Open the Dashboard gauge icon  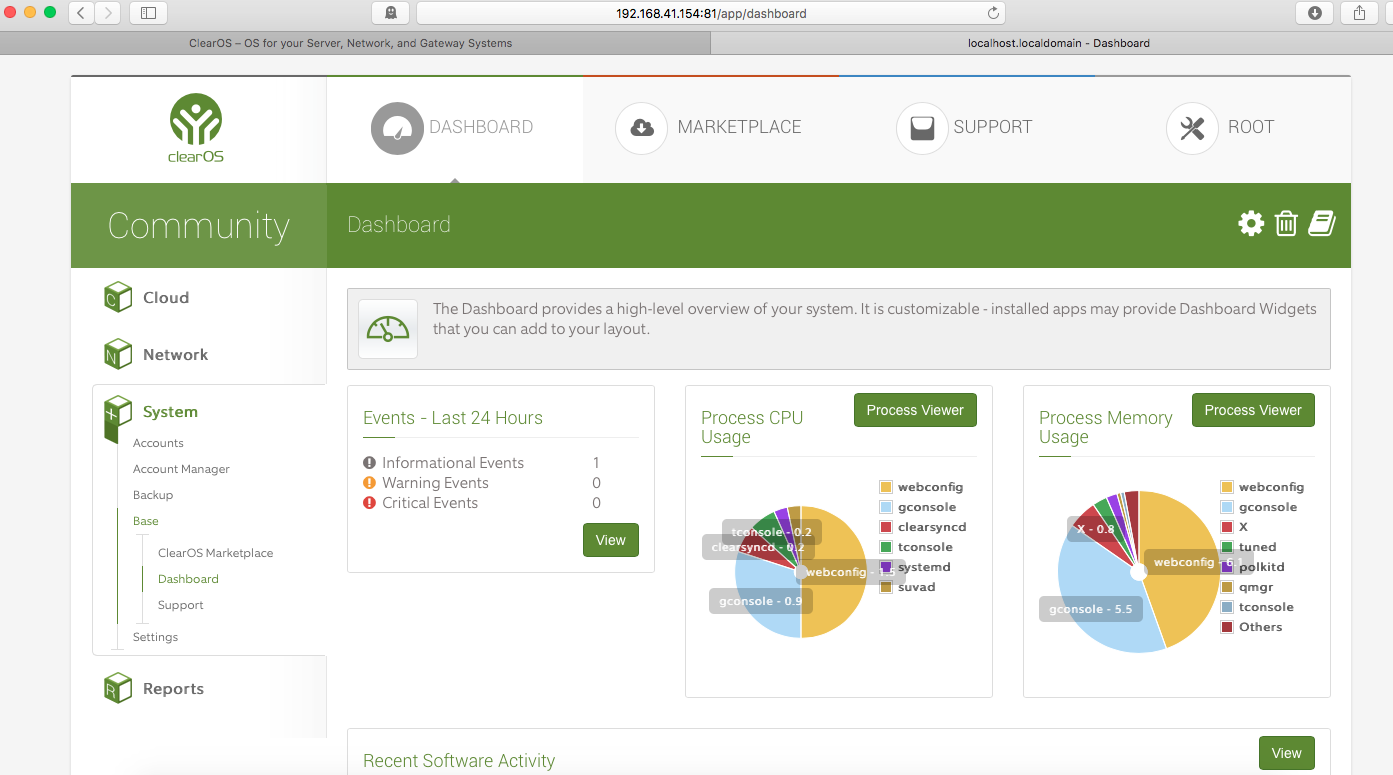click(397, 128)
